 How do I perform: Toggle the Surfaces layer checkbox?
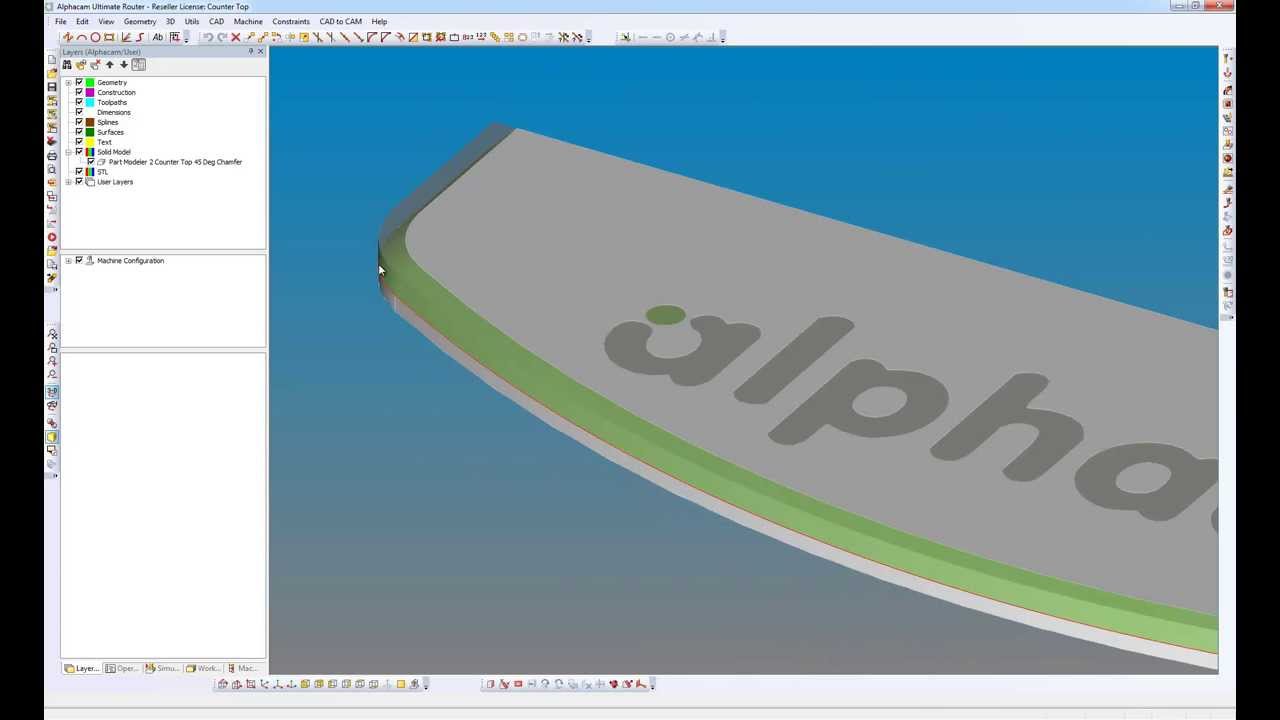click(x=79, y=132)
